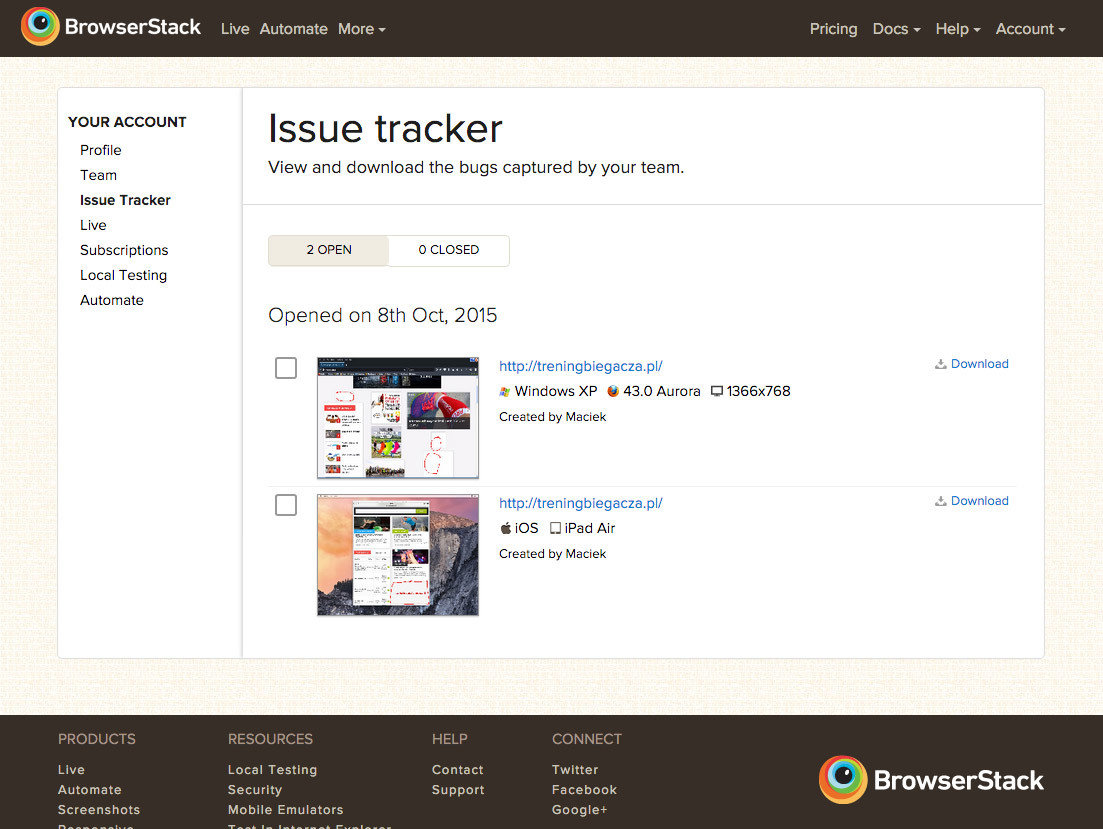Click Support in the footer Help section
This screenshot has width=1103, height=829.
pos(458,790)
